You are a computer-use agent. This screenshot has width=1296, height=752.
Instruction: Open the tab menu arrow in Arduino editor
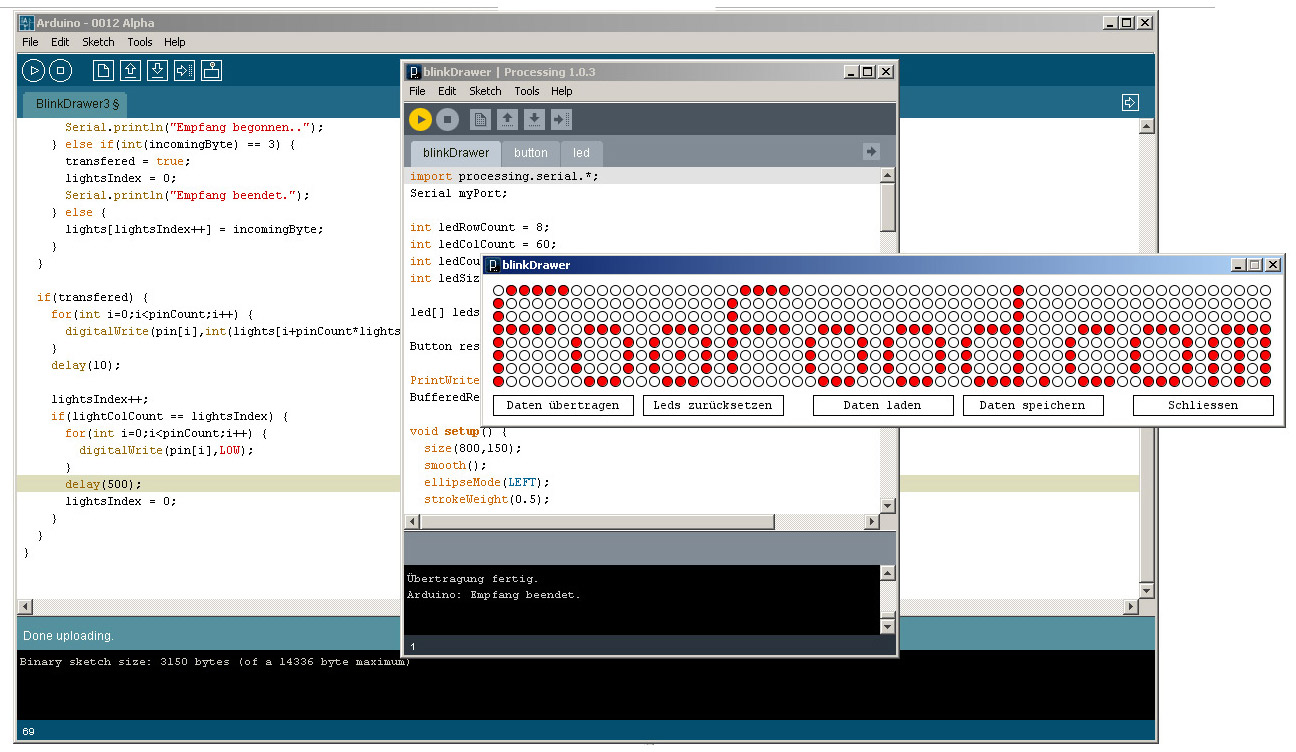pos(1130,103)
